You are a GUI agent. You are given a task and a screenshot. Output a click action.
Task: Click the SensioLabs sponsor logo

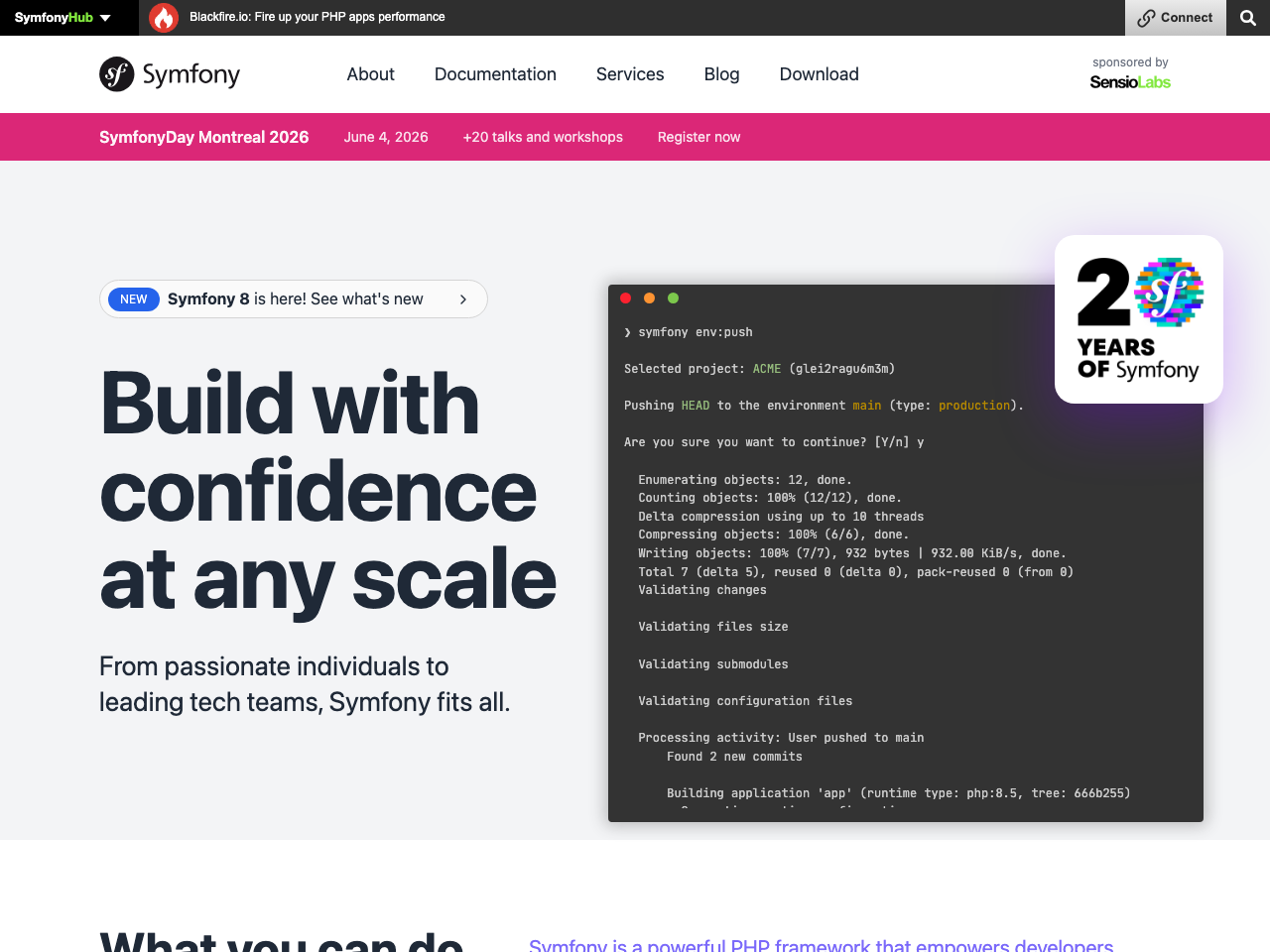tap(1129, 82)
